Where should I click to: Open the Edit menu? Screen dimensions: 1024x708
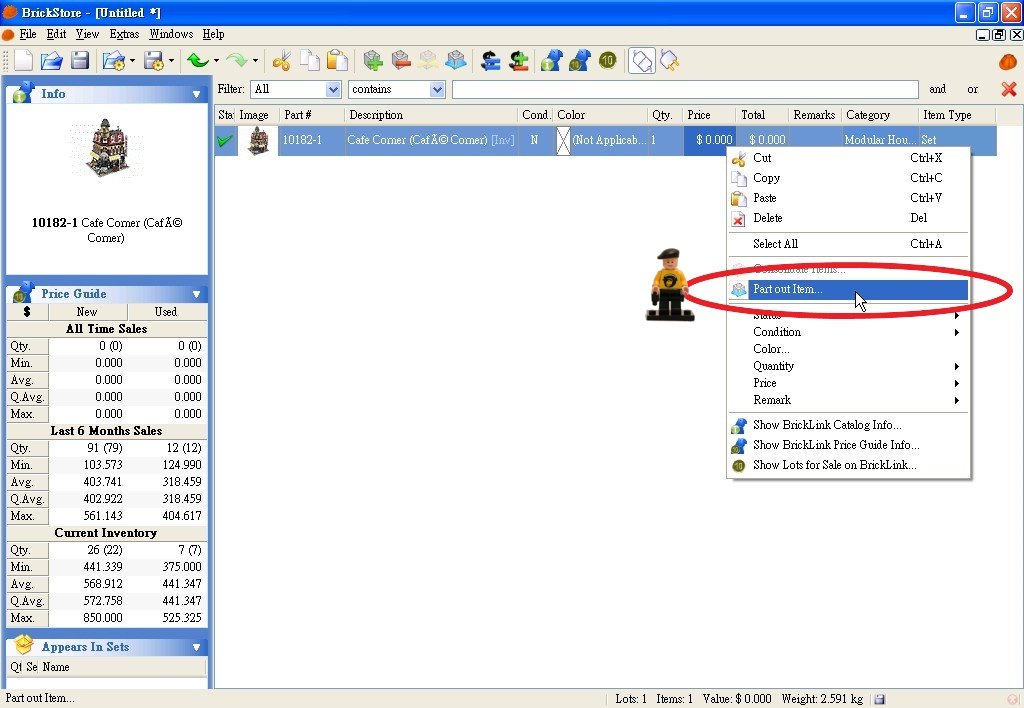[x=56, y=34]
